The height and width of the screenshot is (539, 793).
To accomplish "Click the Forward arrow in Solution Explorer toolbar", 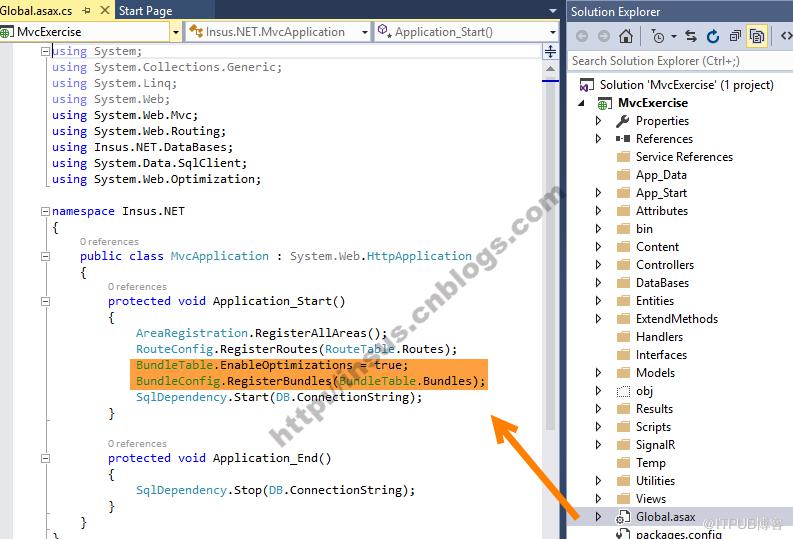I will click(x=604, y=36).
